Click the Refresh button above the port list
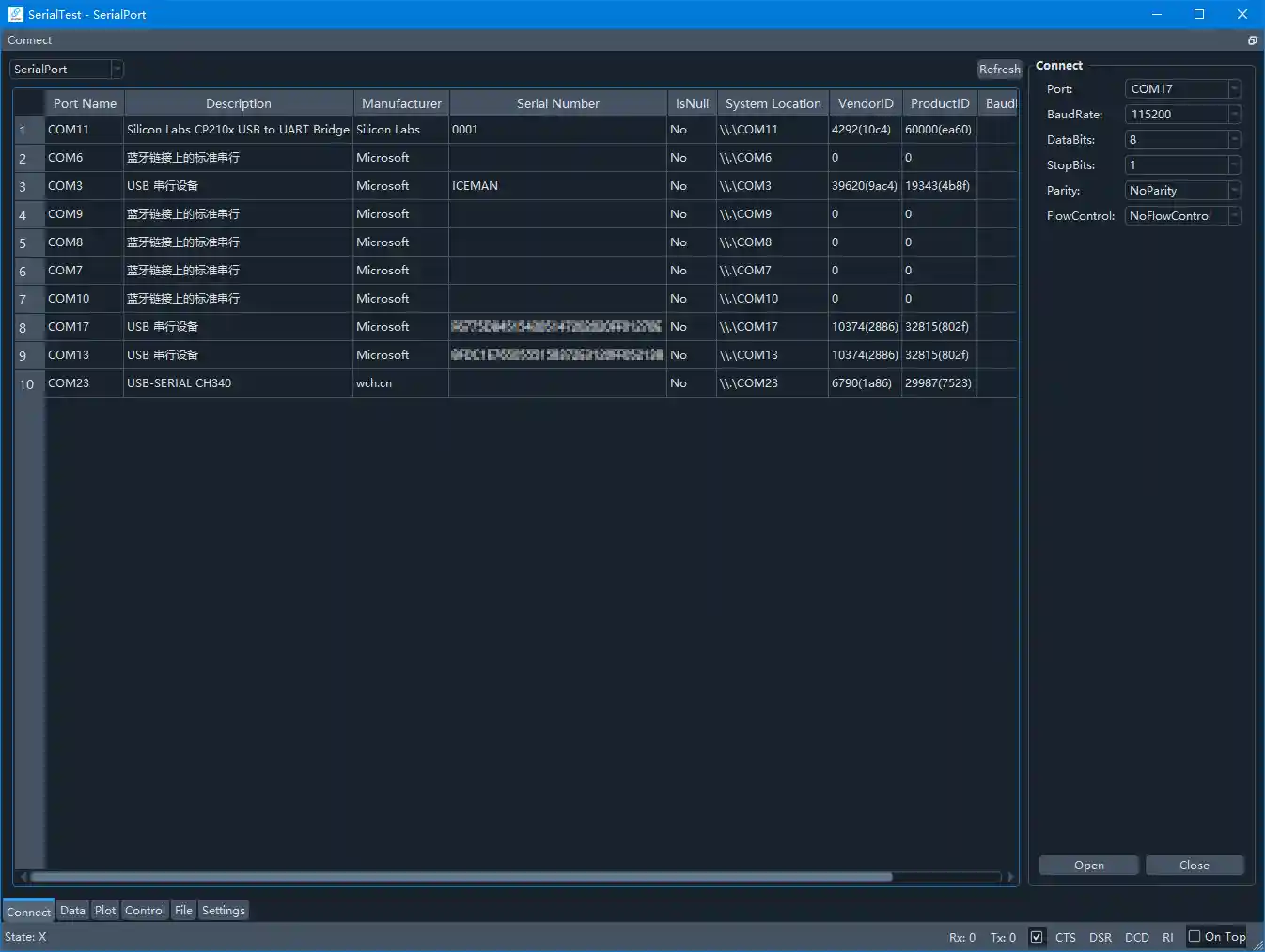 point(999,69)
